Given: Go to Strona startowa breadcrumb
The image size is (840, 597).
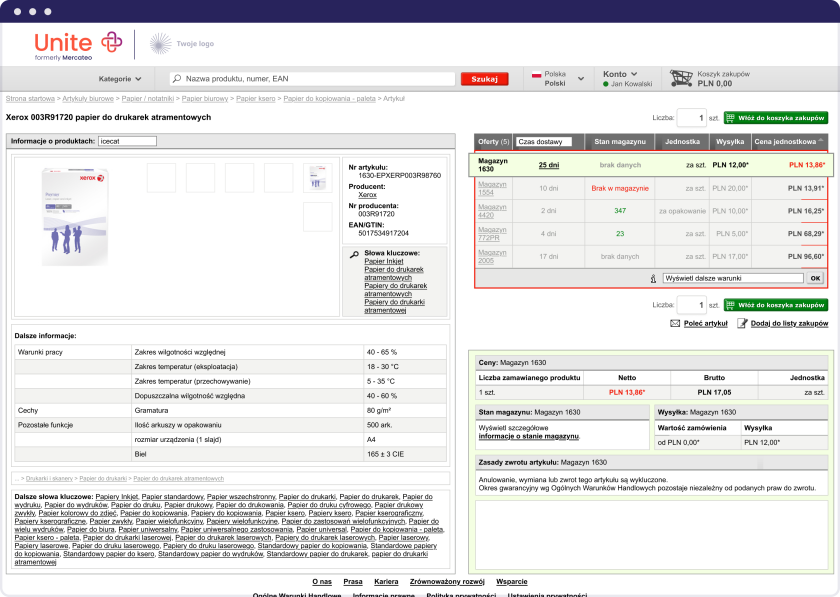Looking at the screenshot, I should click(30, 99).
